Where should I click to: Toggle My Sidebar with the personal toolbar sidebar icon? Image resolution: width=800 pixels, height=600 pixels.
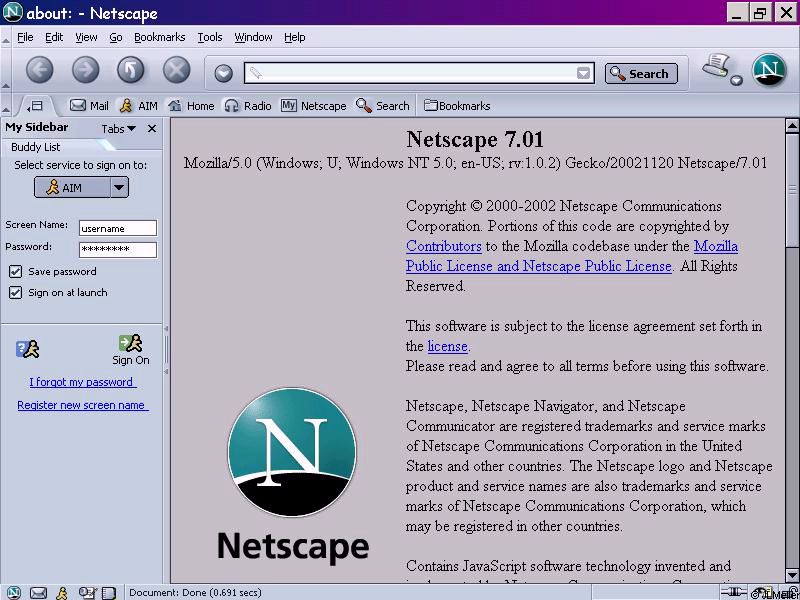click(35, 106)
